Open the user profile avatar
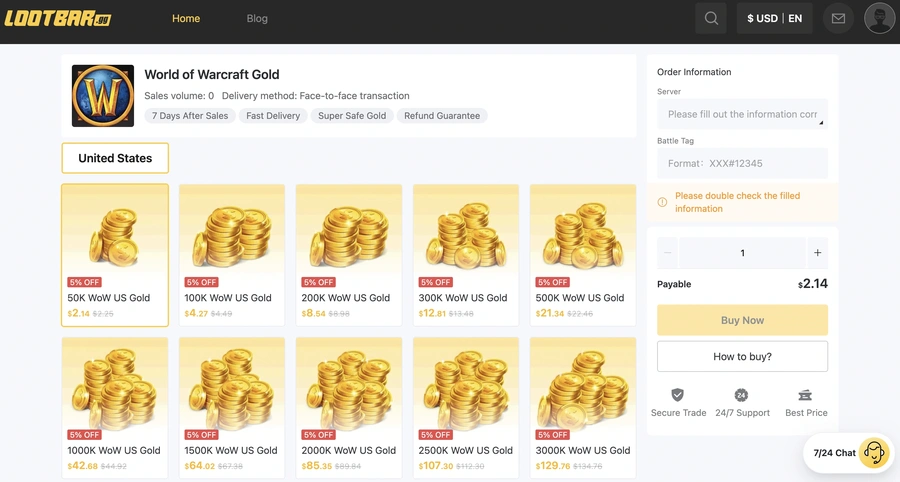The width and height of the screenshot is (900, 482). coord(879,18)
